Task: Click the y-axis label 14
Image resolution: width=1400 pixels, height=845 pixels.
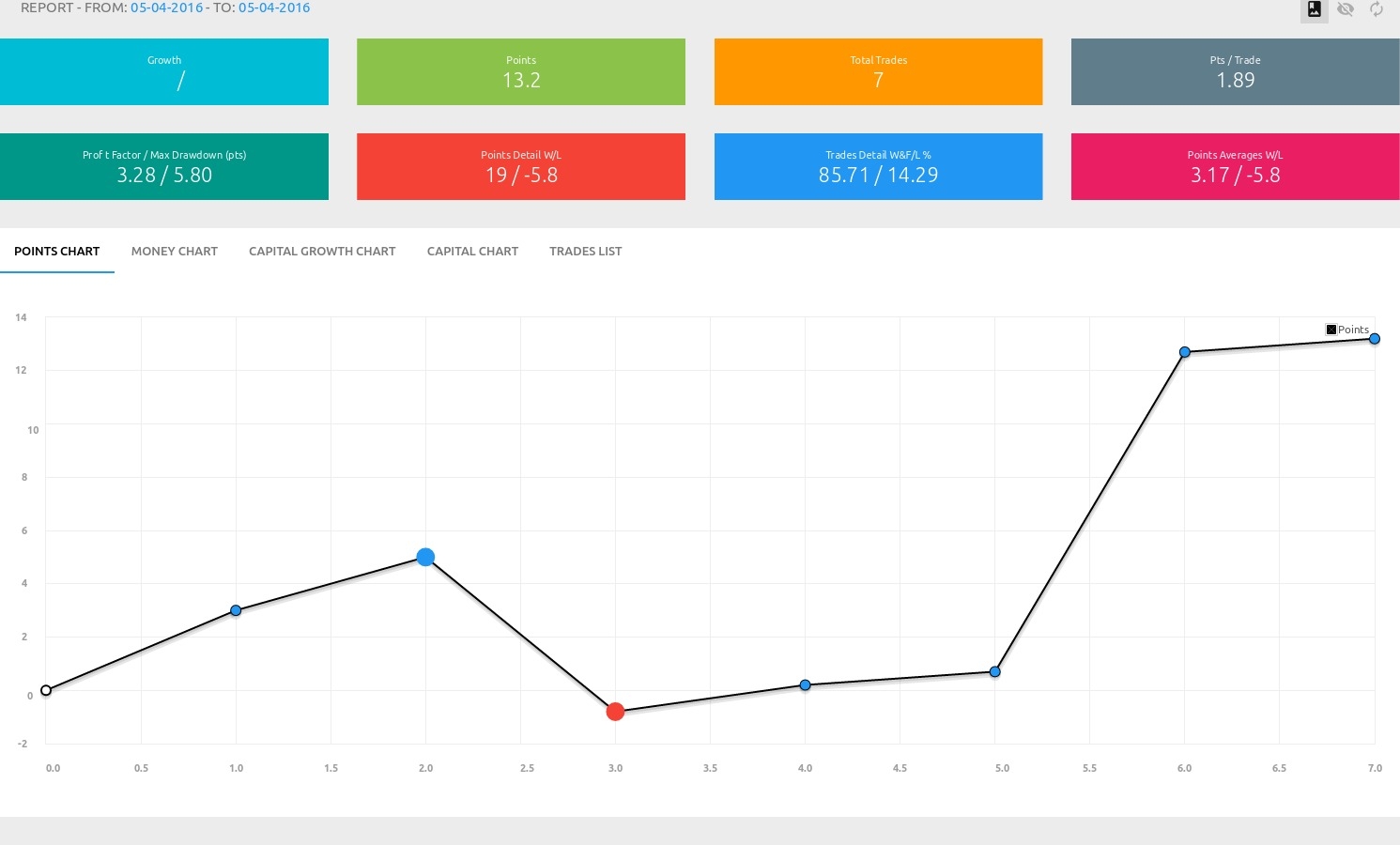Action: [x=21, y=317]
